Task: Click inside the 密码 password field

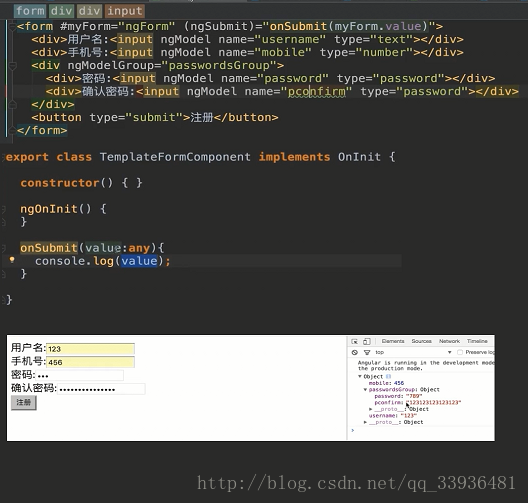Action: [x=79, y=375]
